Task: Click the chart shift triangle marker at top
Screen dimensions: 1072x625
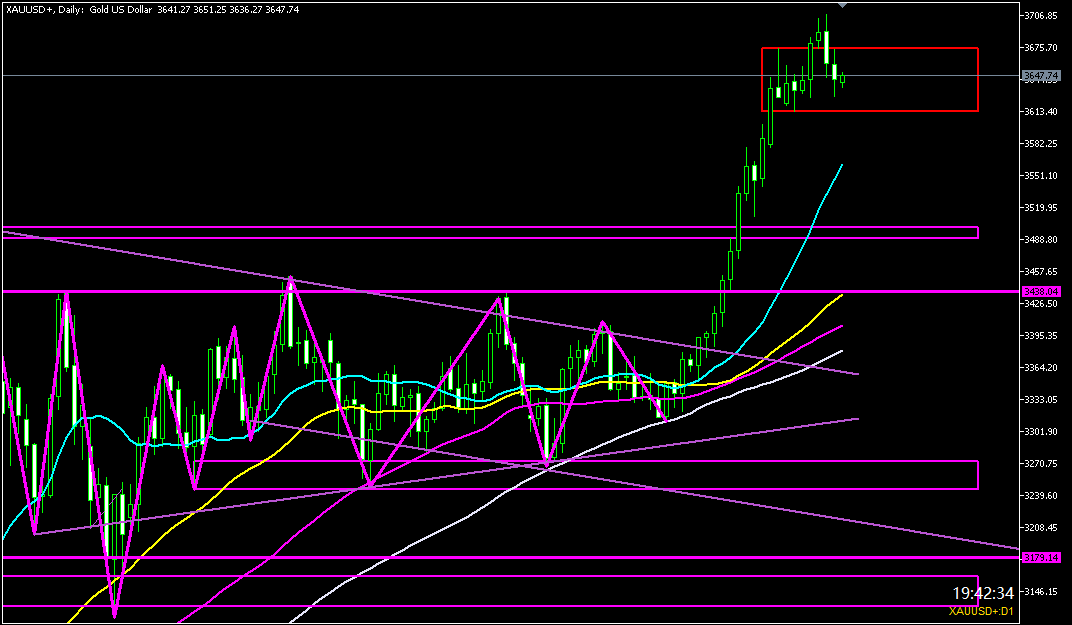Action: [x=843, y=6]
